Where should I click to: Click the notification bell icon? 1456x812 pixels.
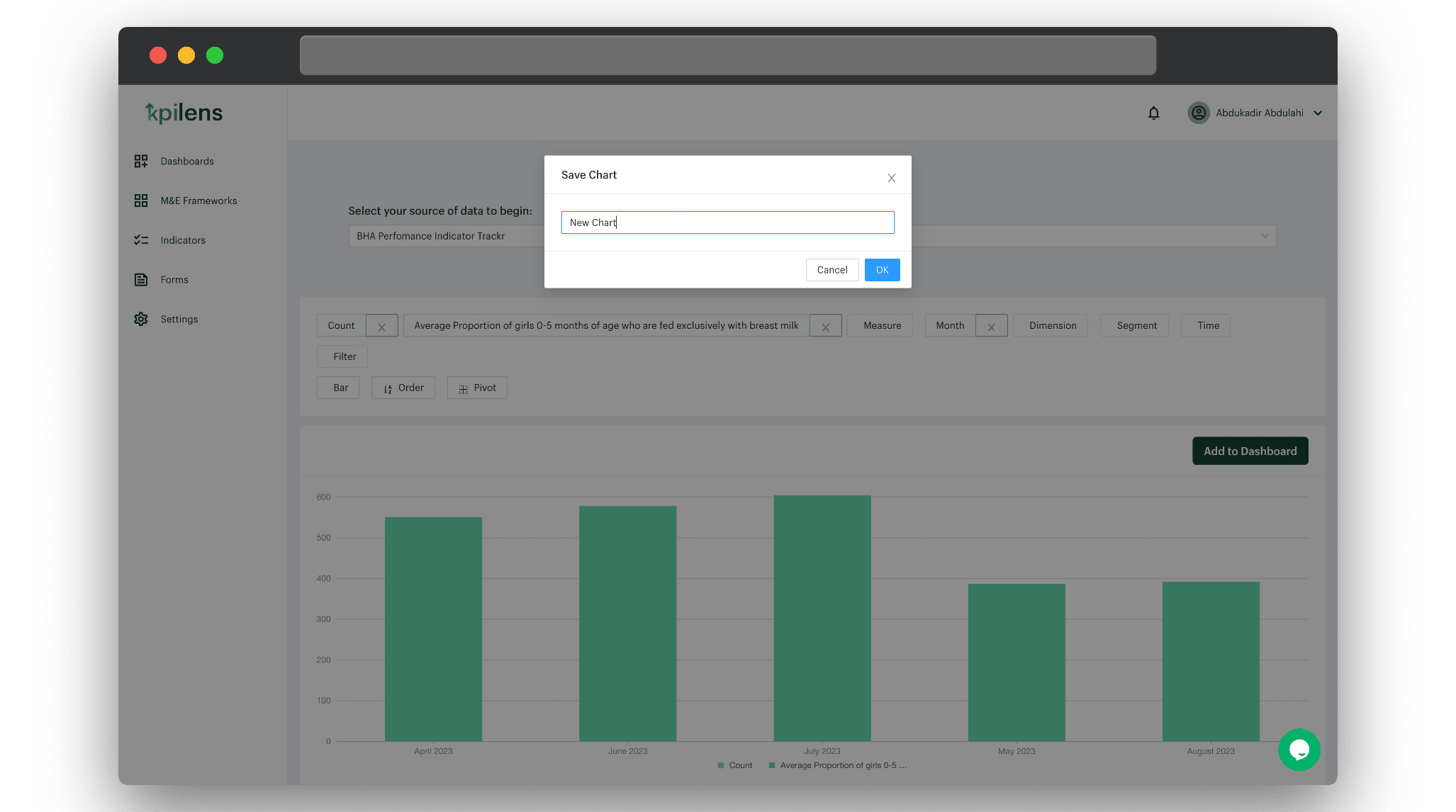tap(1153, 113)
